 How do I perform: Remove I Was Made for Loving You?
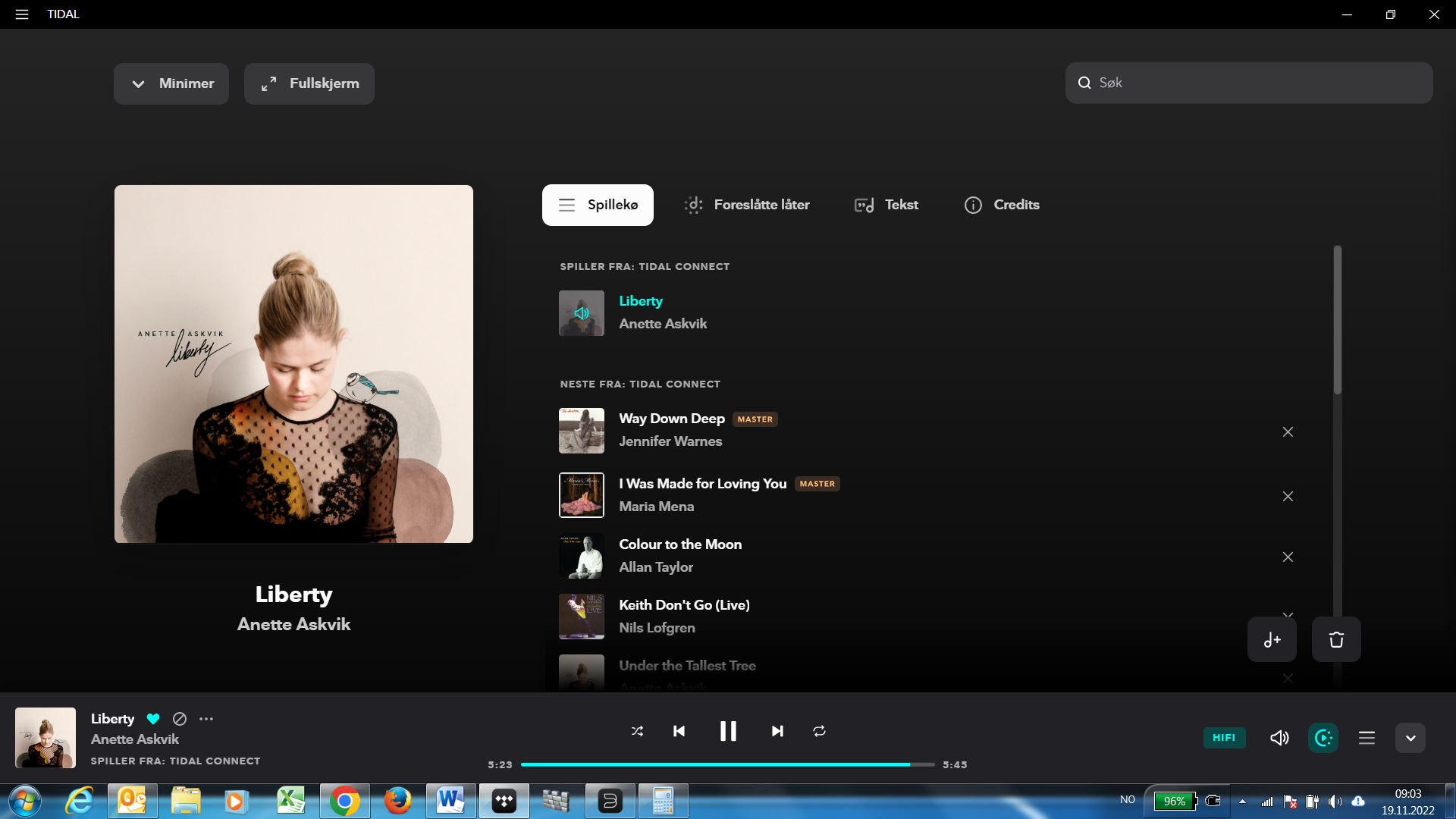pyautogui.click(x=1288, y=496)
